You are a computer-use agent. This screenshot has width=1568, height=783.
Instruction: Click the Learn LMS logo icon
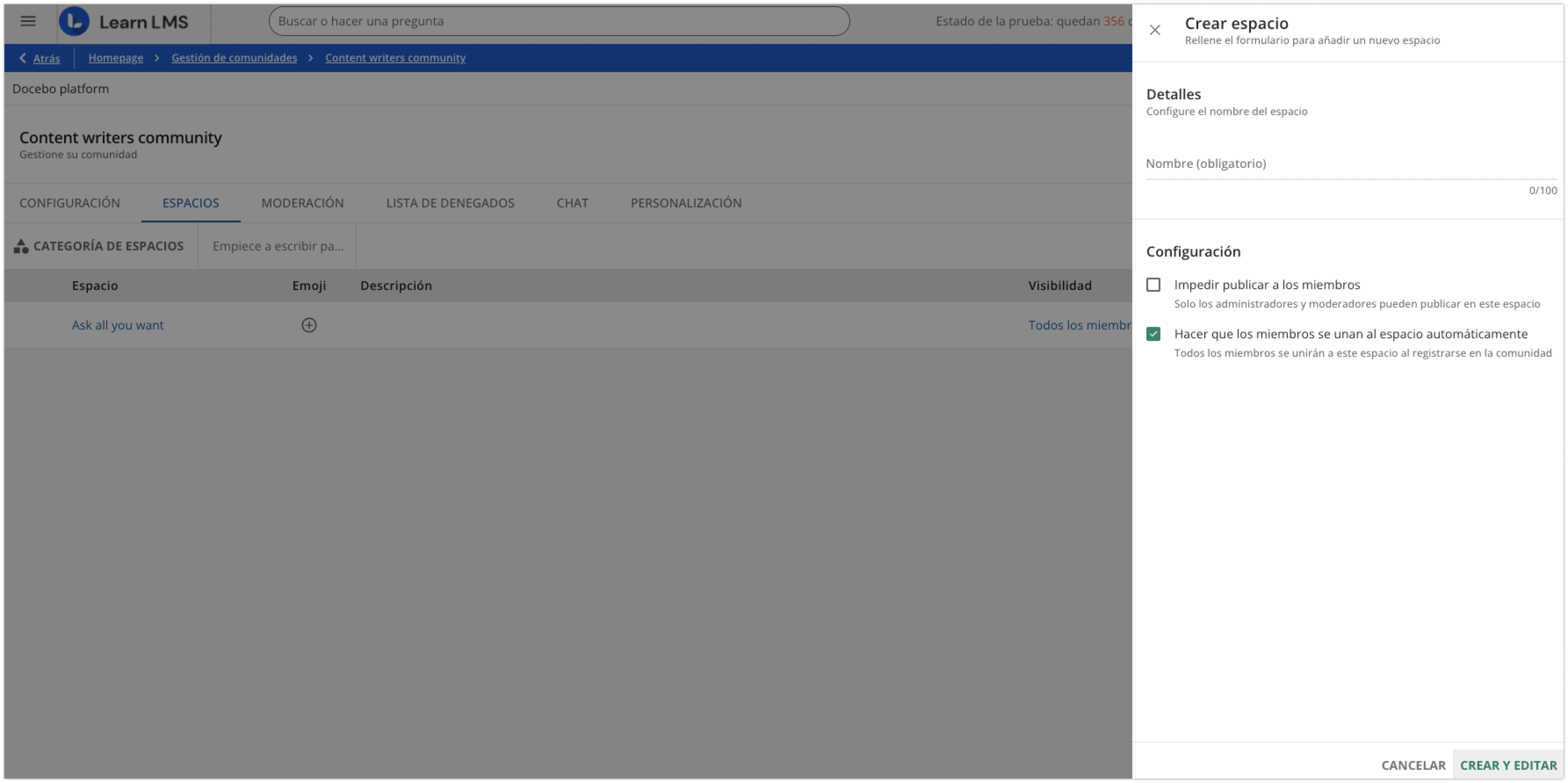pyautogui.click(x=74, y=21)
